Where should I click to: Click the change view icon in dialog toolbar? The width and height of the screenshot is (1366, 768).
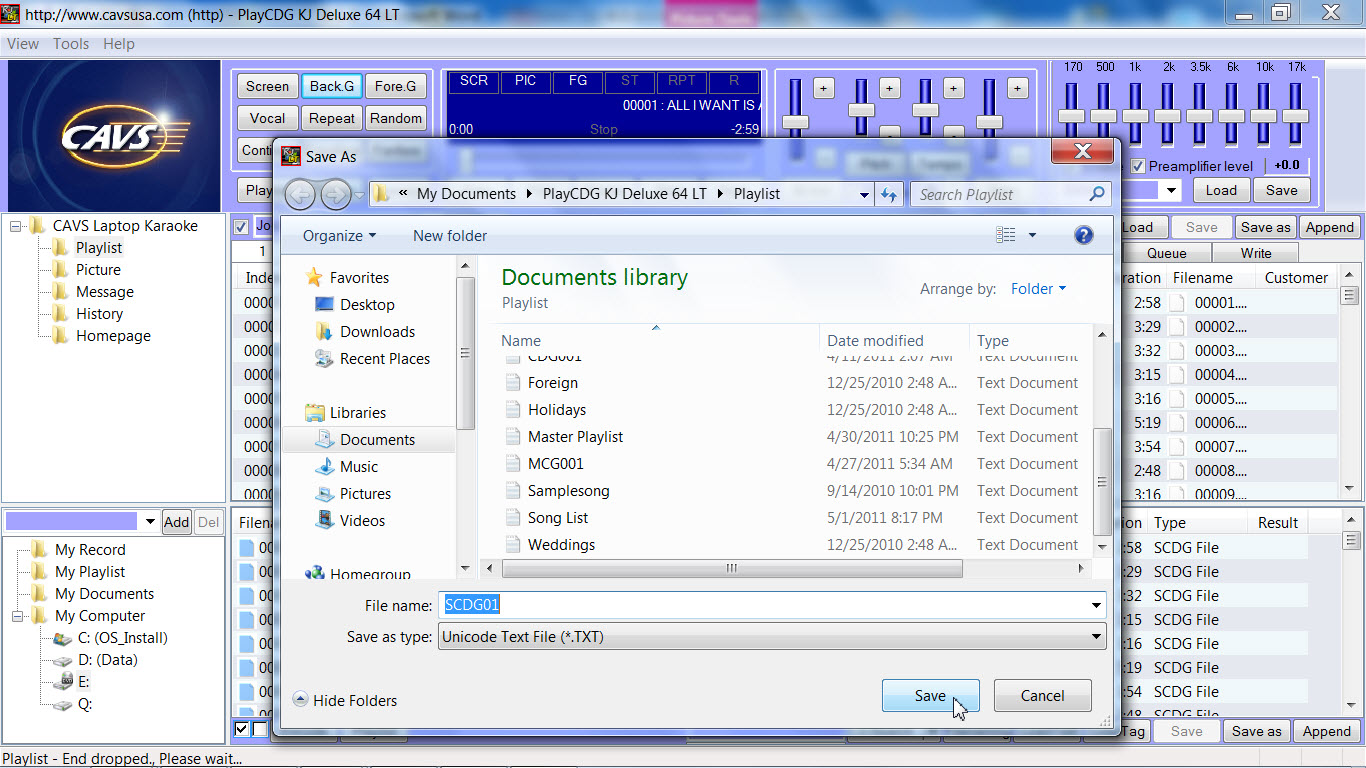[x=1006, y=236]
